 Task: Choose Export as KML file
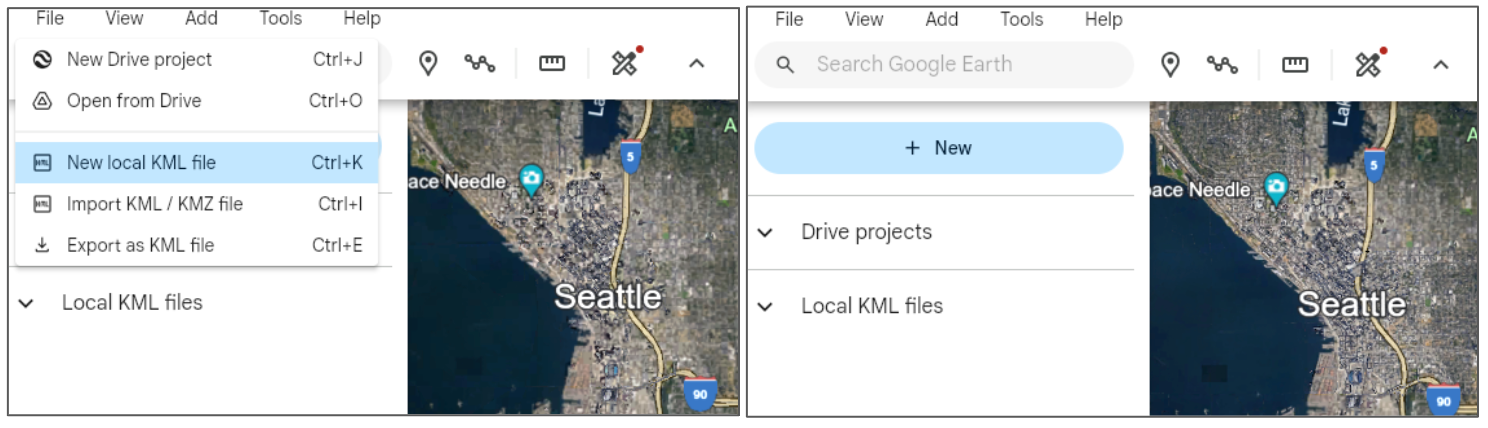pos(197,245)
